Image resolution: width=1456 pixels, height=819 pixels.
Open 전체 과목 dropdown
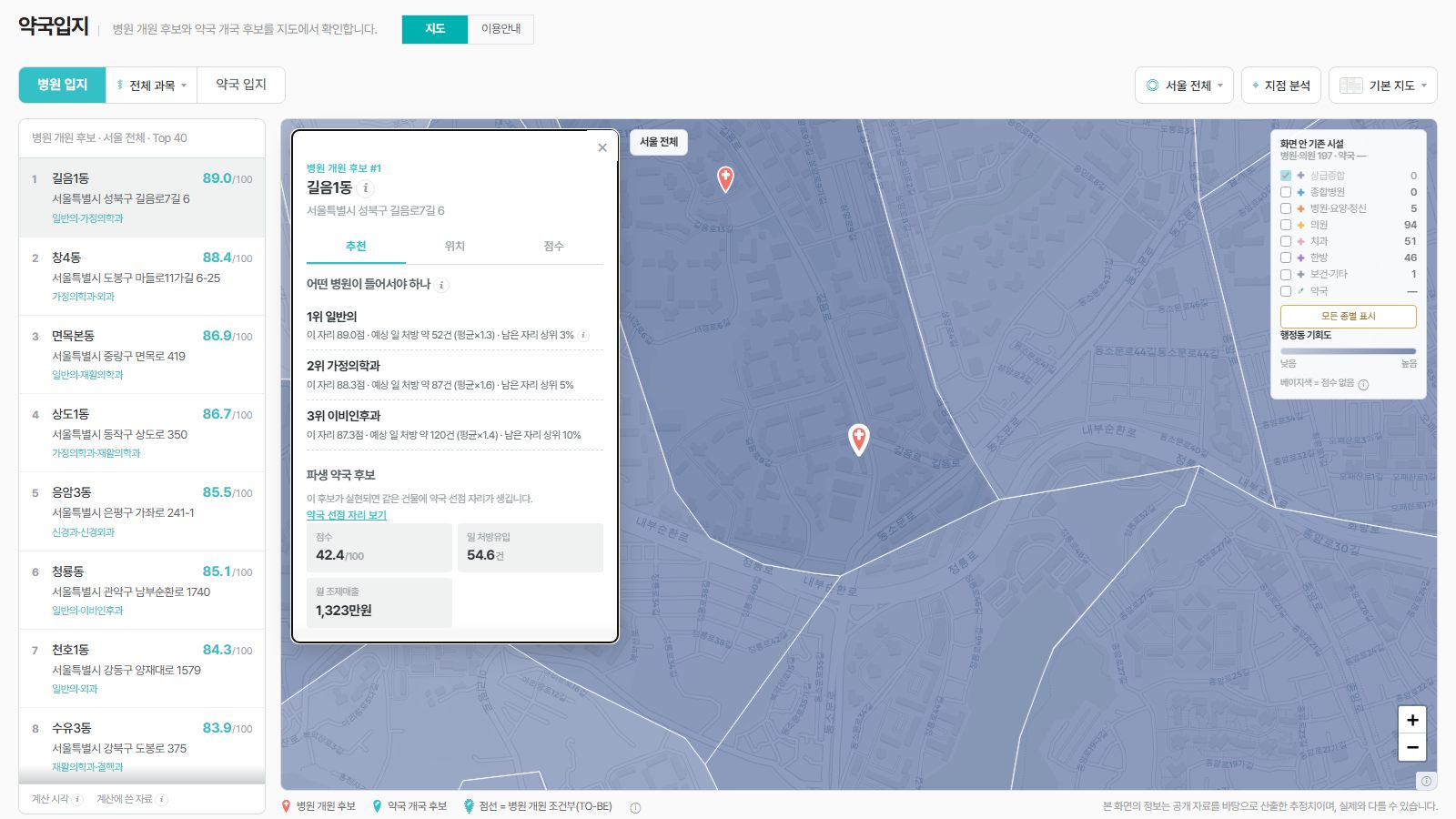[x=151, y=85]
